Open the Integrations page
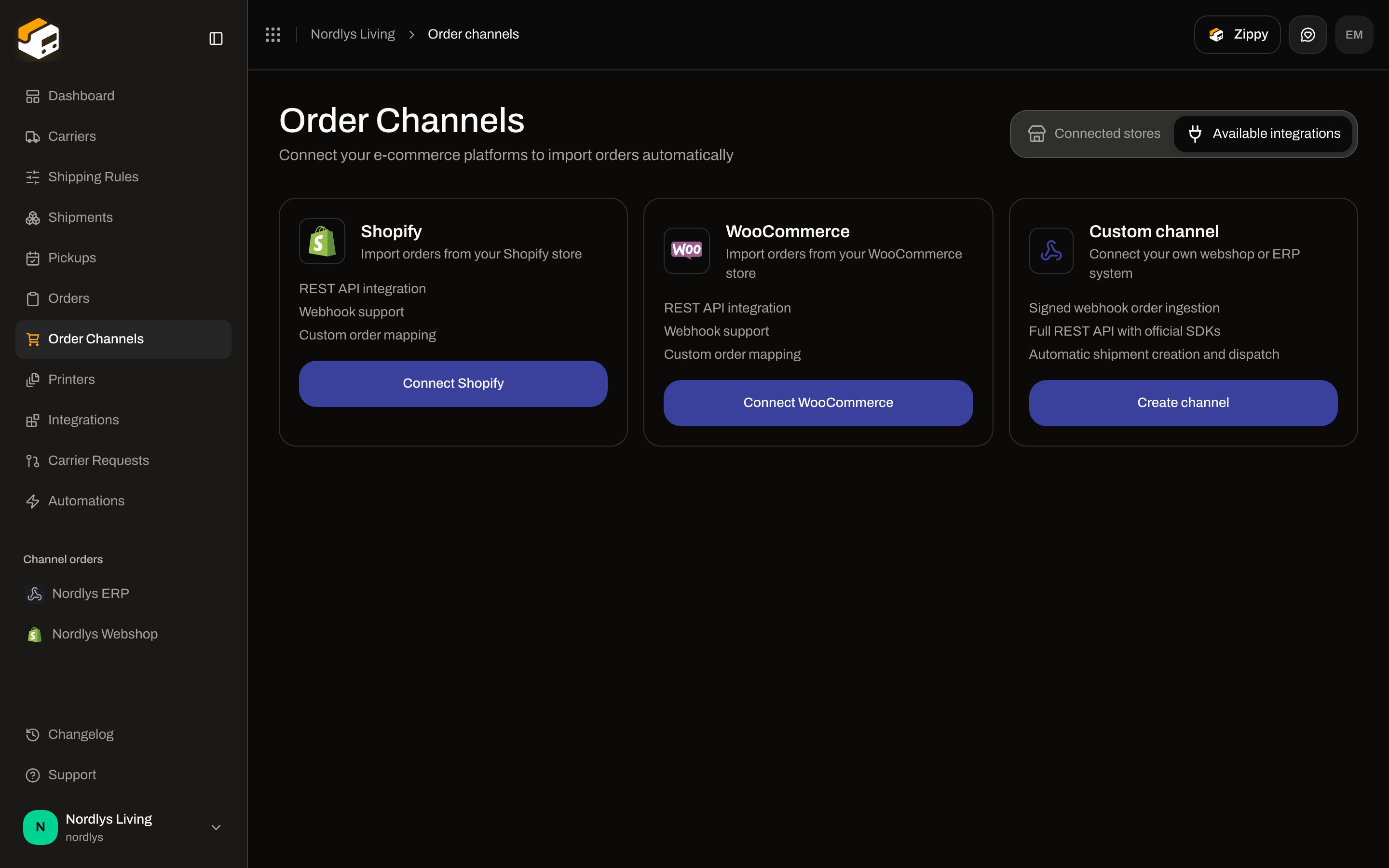The height and width of the screenshot is (868, 1389). click(x=123, y=420)
